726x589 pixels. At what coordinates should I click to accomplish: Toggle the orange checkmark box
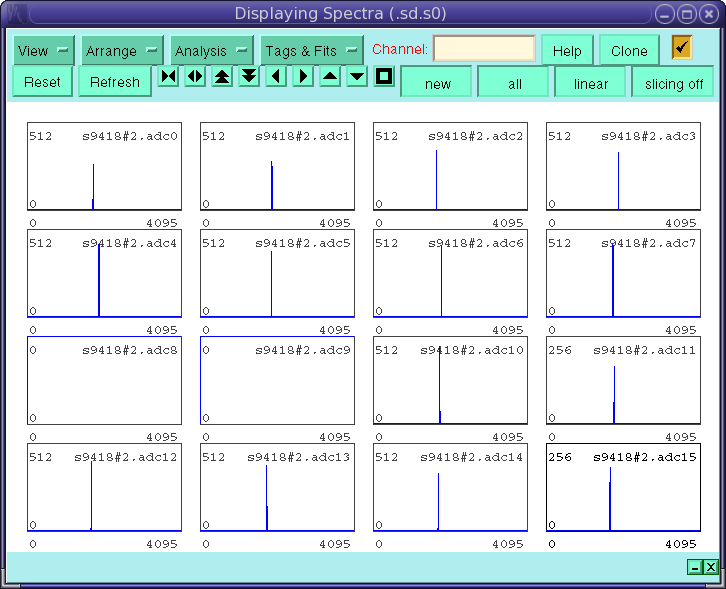[682, 48]
